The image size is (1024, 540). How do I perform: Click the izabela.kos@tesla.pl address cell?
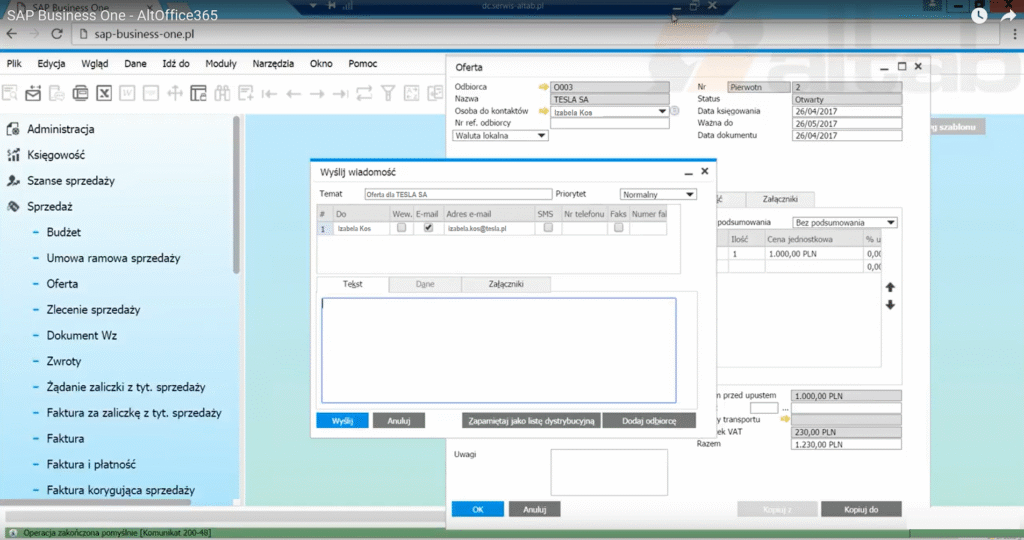point(488,229)
